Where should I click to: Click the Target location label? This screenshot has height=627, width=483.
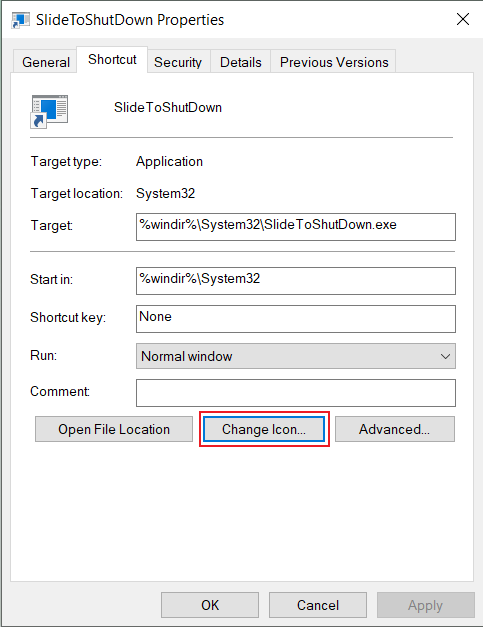(x=77, y=194)
